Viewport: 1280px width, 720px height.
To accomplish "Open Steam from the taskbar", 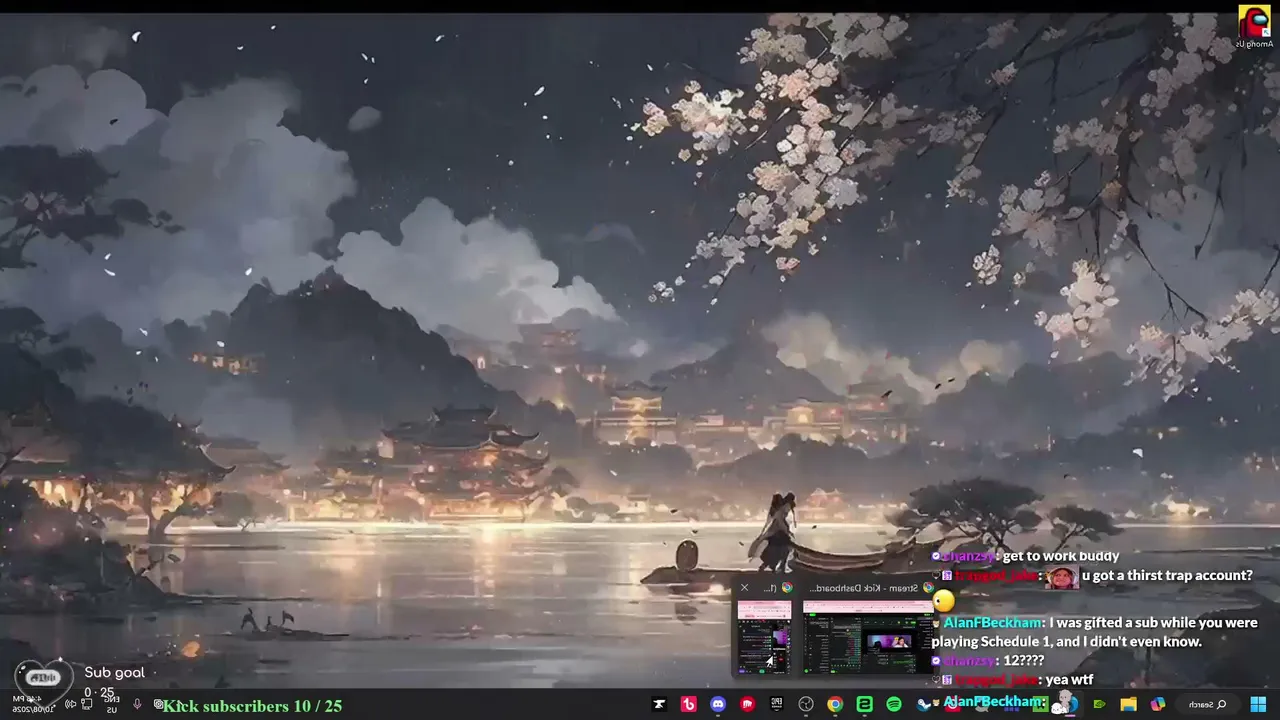I will [x=923, y=704].
